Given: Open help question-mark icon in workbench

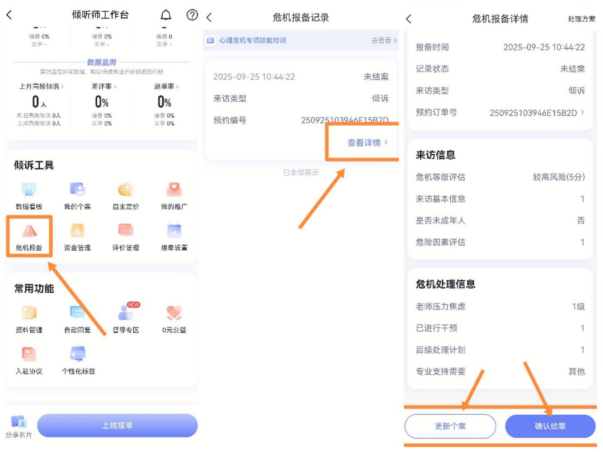Looking at the screenshot, I should tap(192, 15).
